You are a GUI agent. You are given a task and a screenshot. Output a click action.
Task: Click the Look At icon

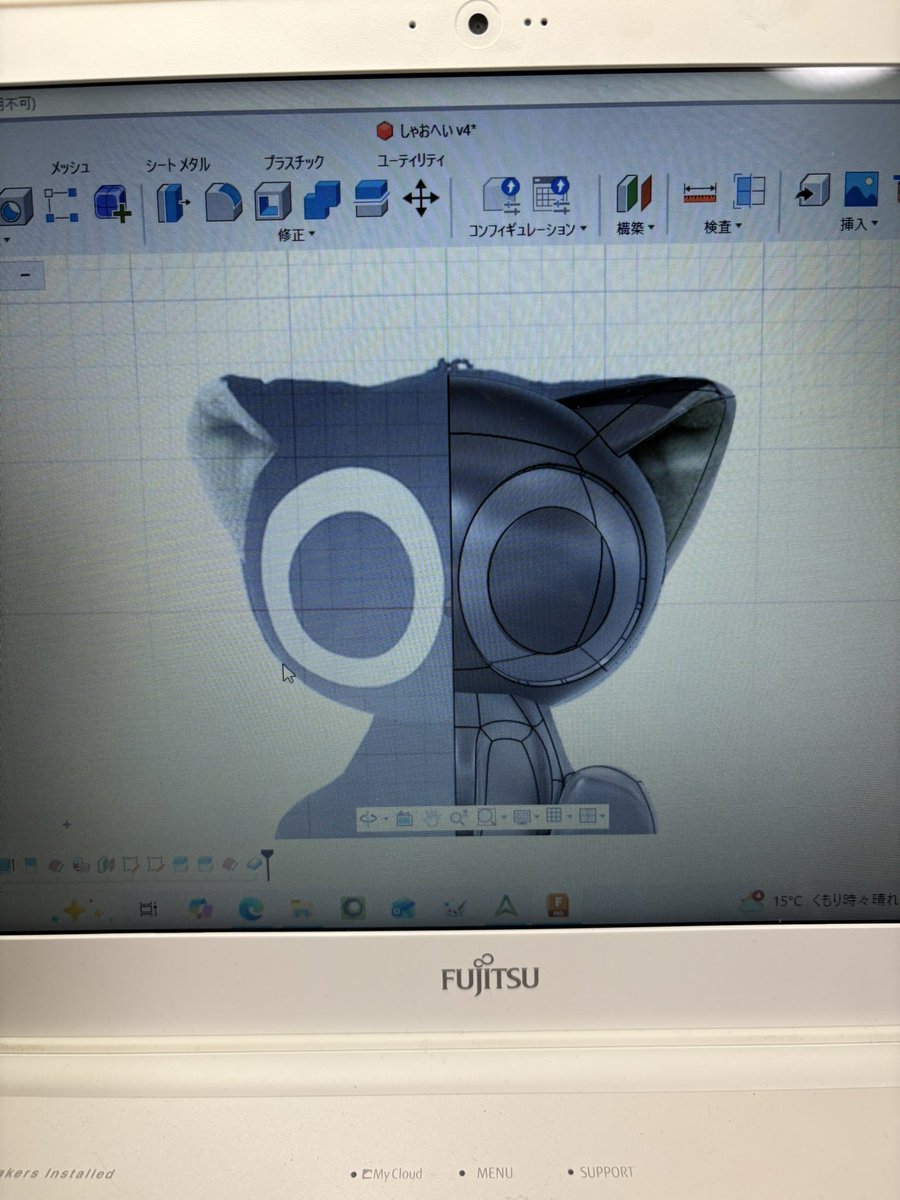[405, 818]
